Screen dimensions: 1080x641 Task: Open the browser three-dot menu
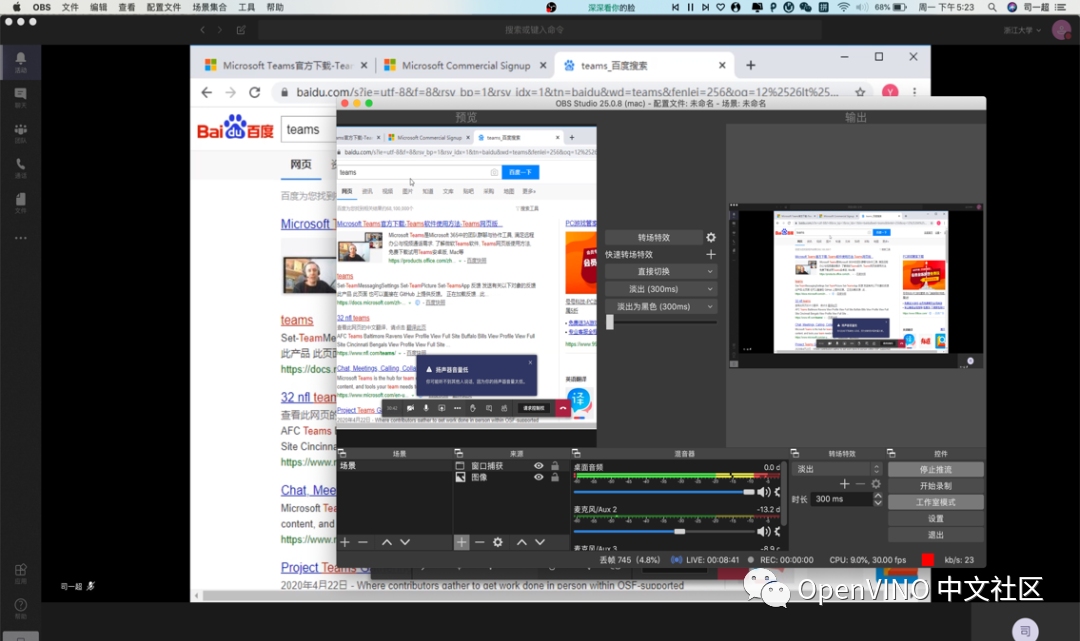coord(915,92)
